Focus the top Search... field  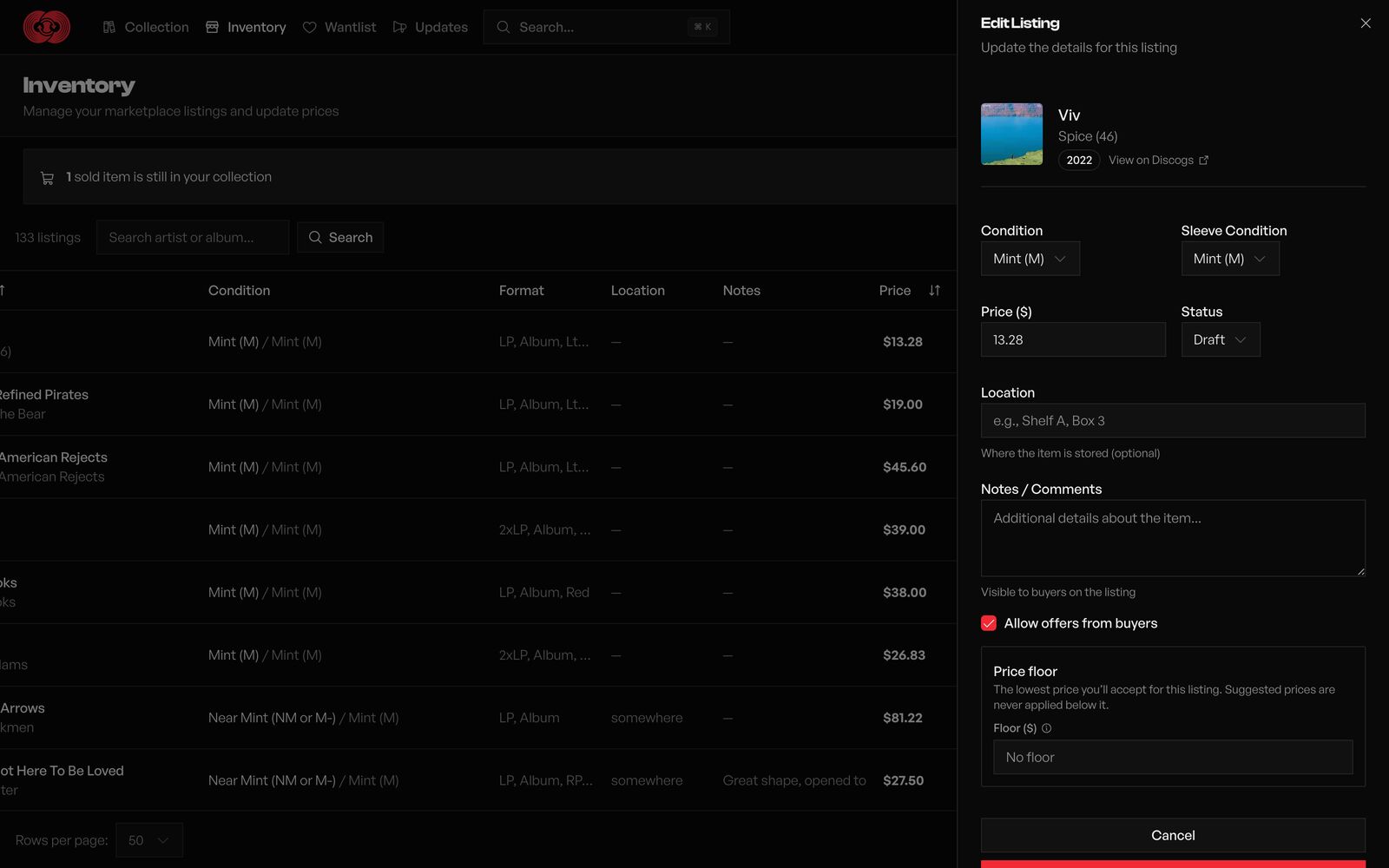point(606,27)
